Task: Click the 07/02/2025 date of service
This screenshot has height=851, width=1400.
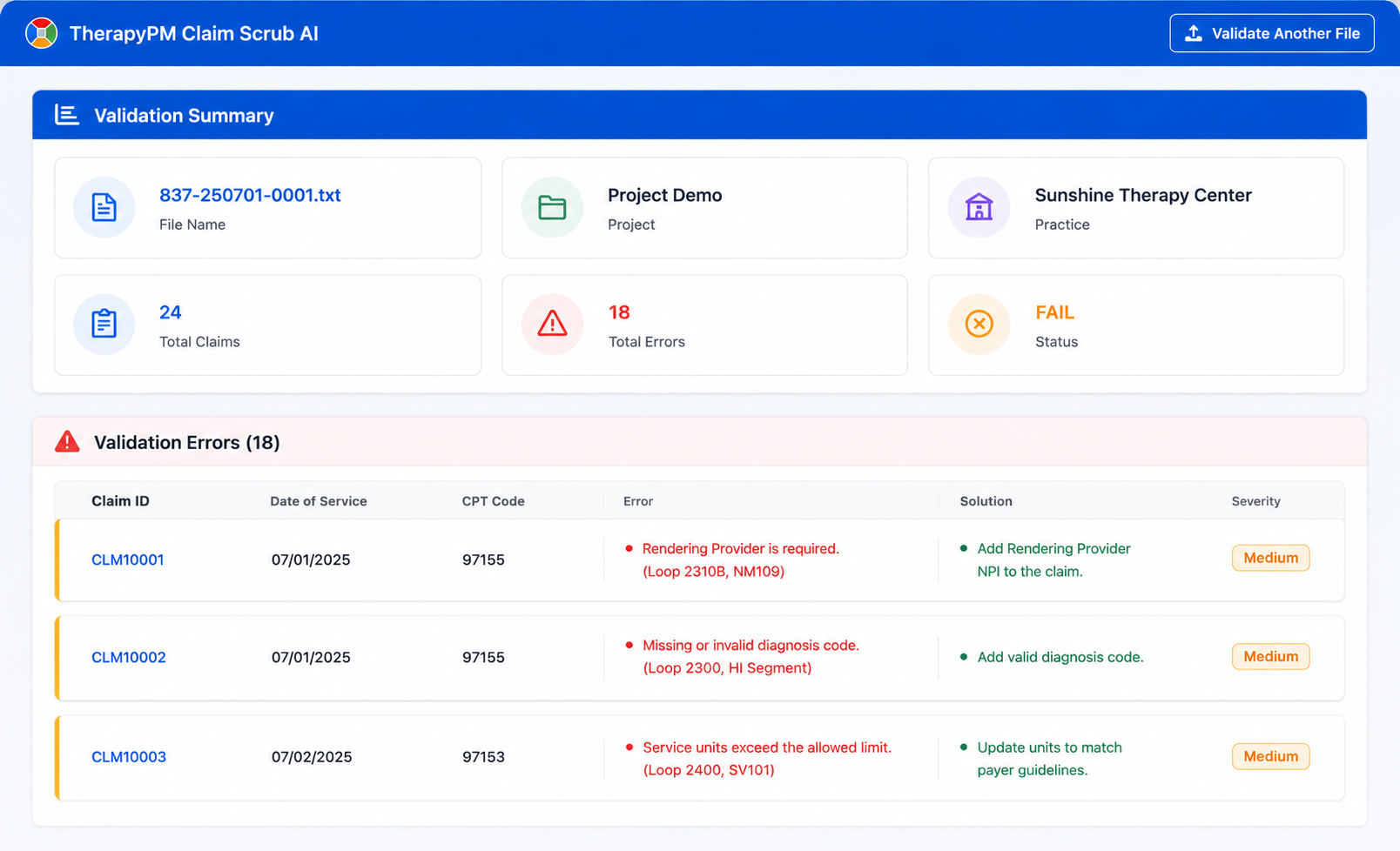Action: [312, 757]
